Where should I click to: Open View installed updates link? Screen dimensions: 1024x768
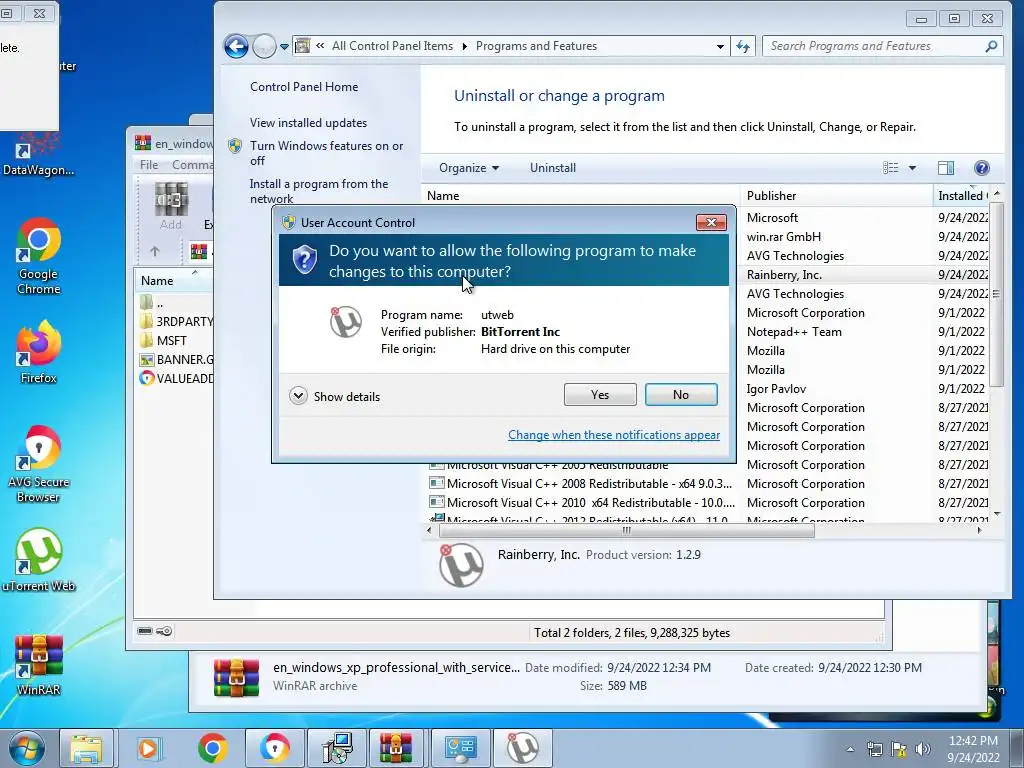[x=308, y=123]
